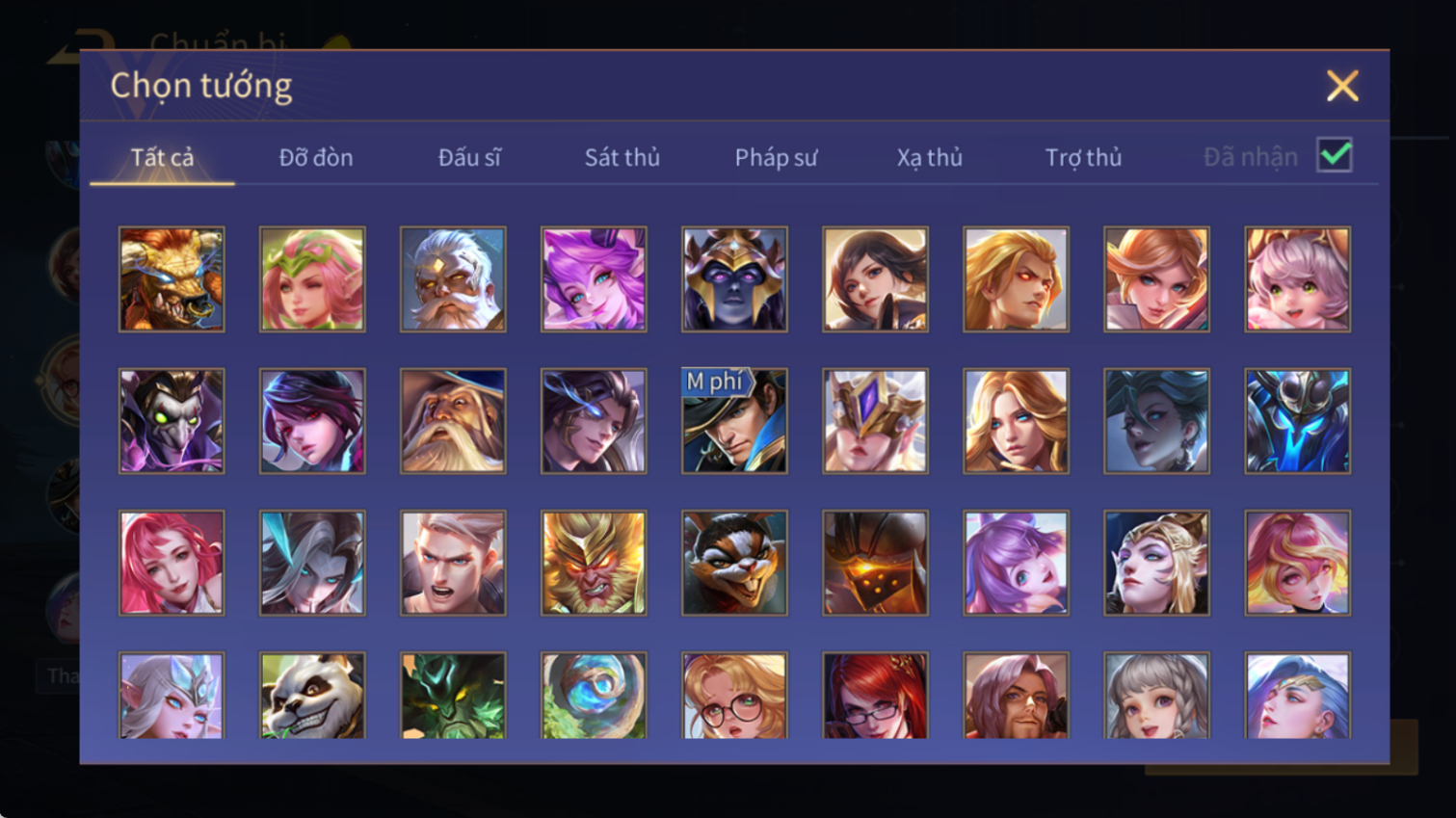The width and height of the screenshot is (1456, 818).
Task: Select the raccoon-like grinning hero
Action: click(x=734, y=563)
